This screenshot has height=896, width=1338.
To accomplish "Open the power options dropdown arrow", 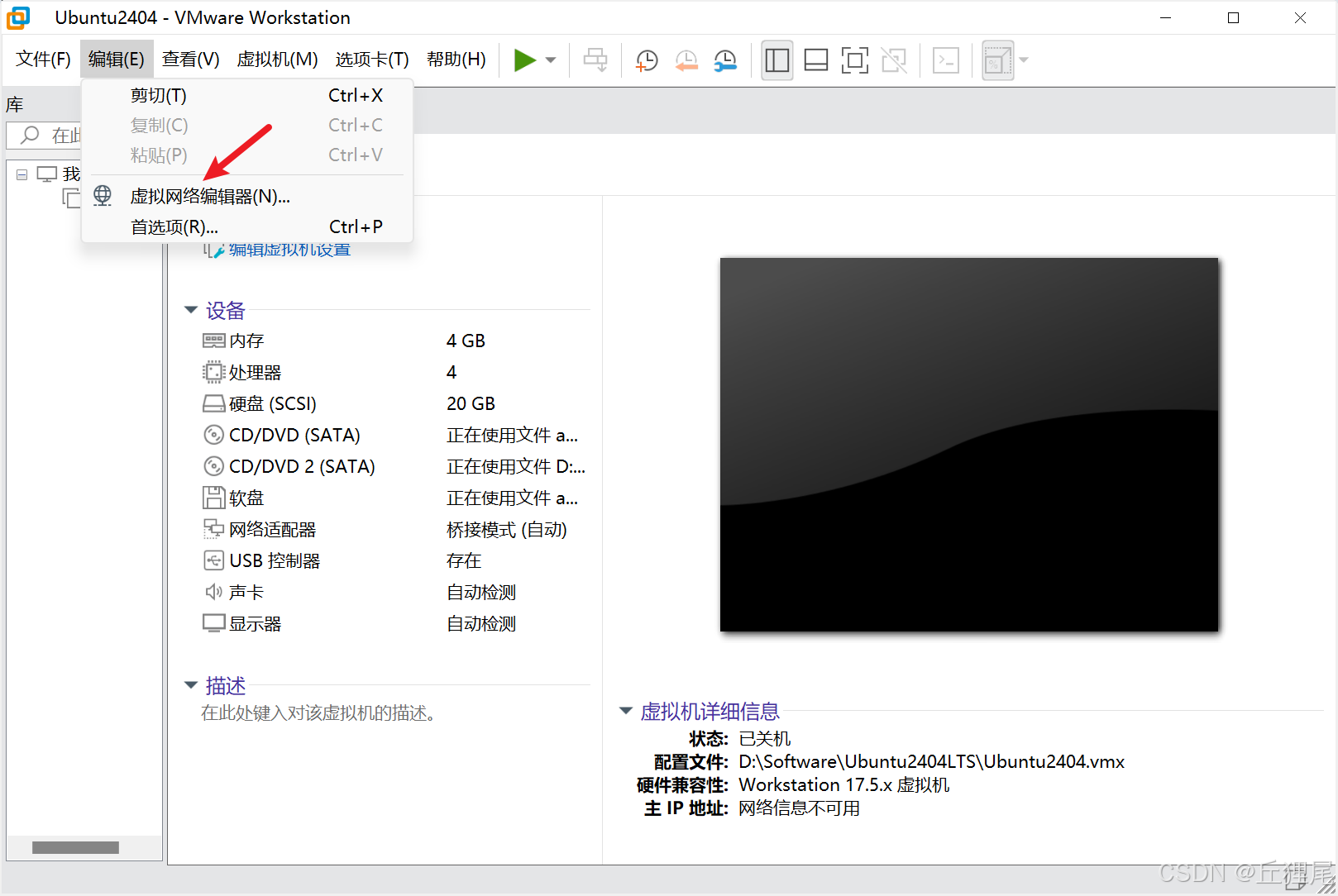I will [x=551, y=60].
